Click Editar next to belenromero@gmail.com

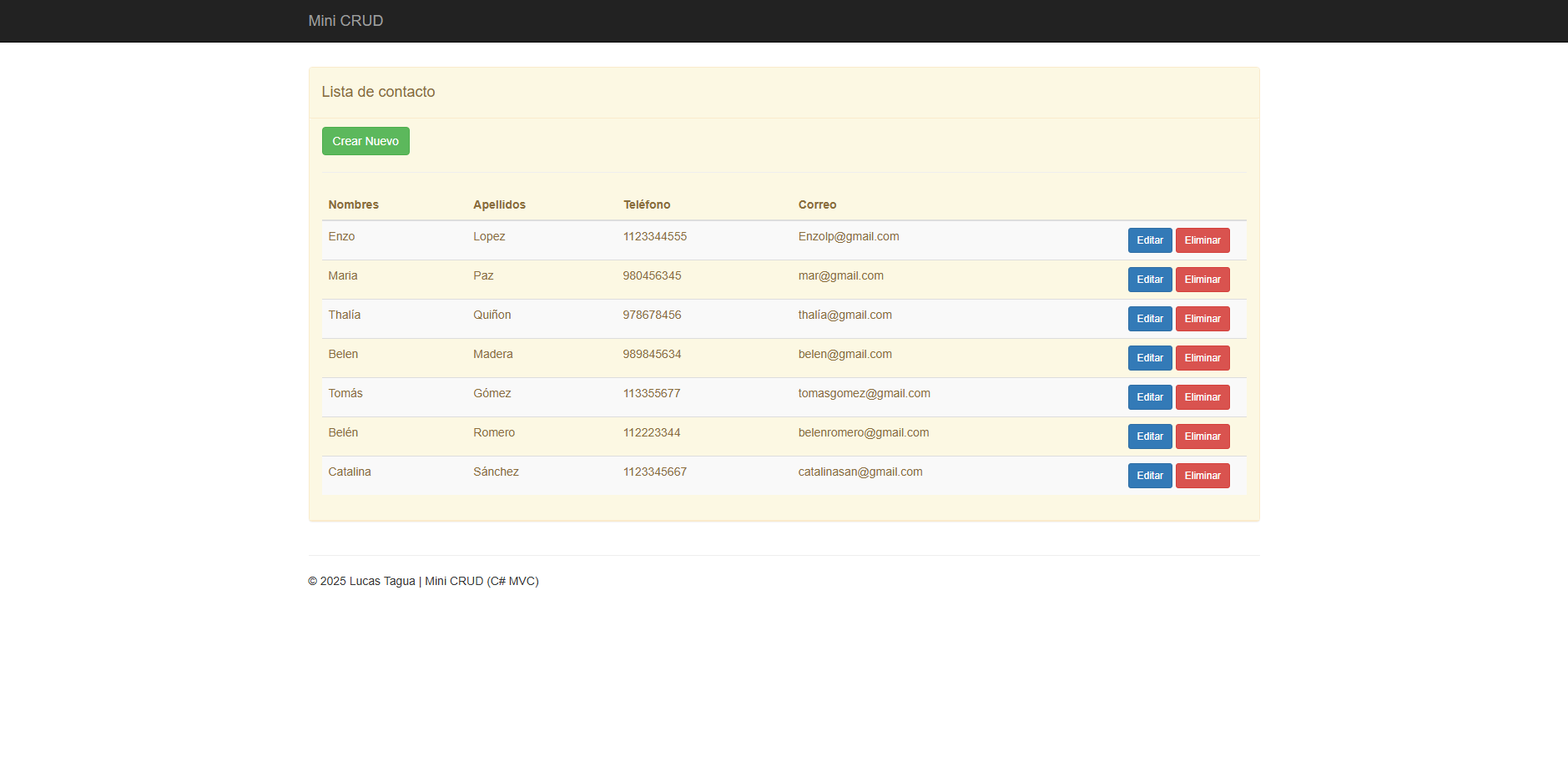click(1149, 436)
